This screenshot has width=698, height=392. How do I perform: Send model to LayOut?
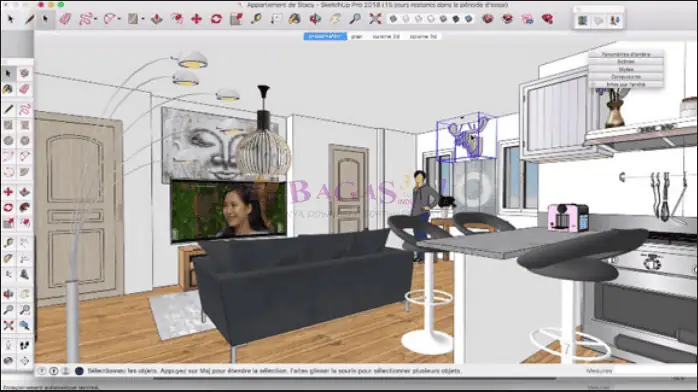click(x=528, y=19)
